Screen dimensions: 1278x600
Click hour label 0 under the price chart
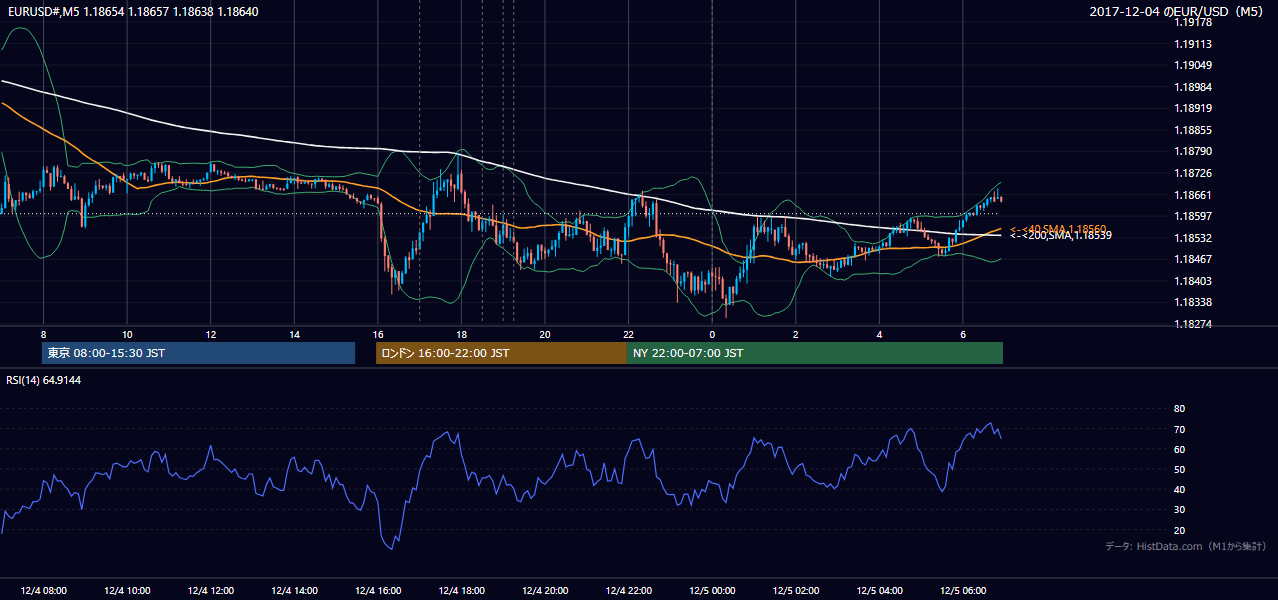[712, 334]
